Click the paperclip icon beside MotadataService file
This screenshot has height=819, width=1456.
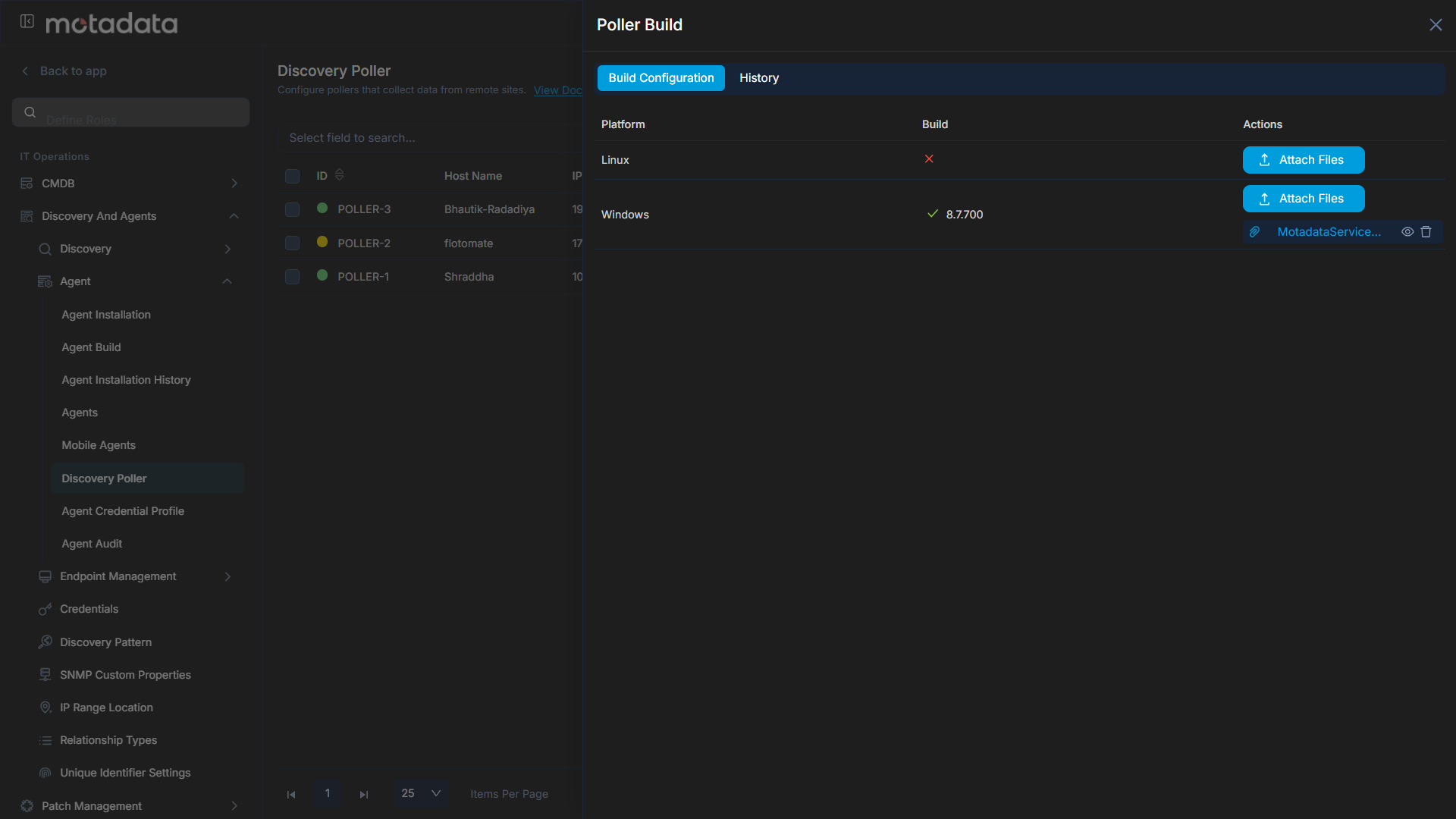click(x=1254, y=232)
